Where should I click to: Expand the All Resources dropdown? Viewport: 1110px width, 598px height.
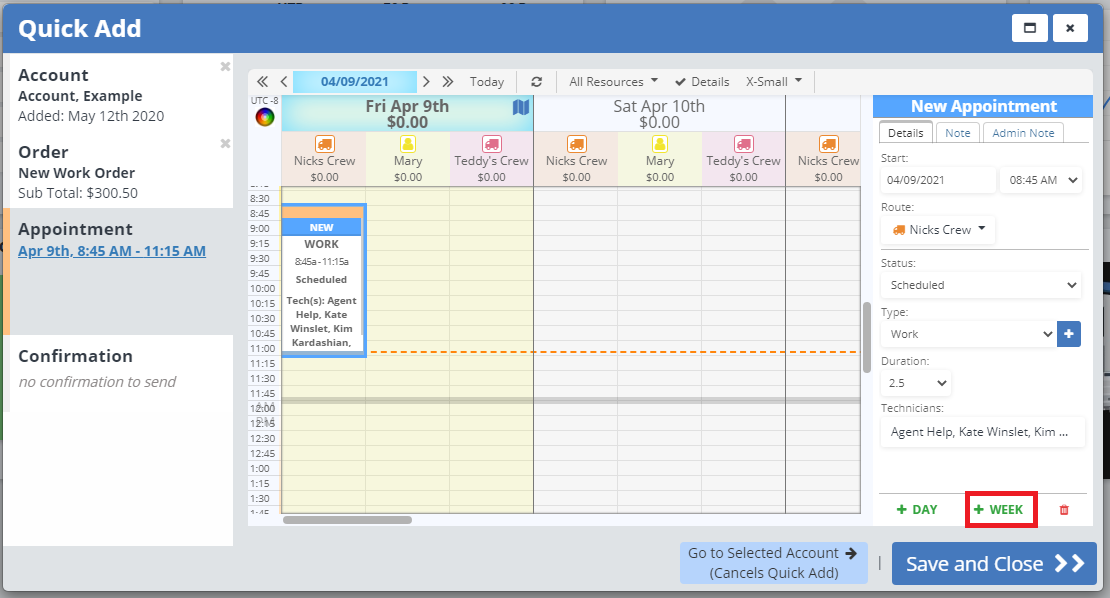click(613, 82)
